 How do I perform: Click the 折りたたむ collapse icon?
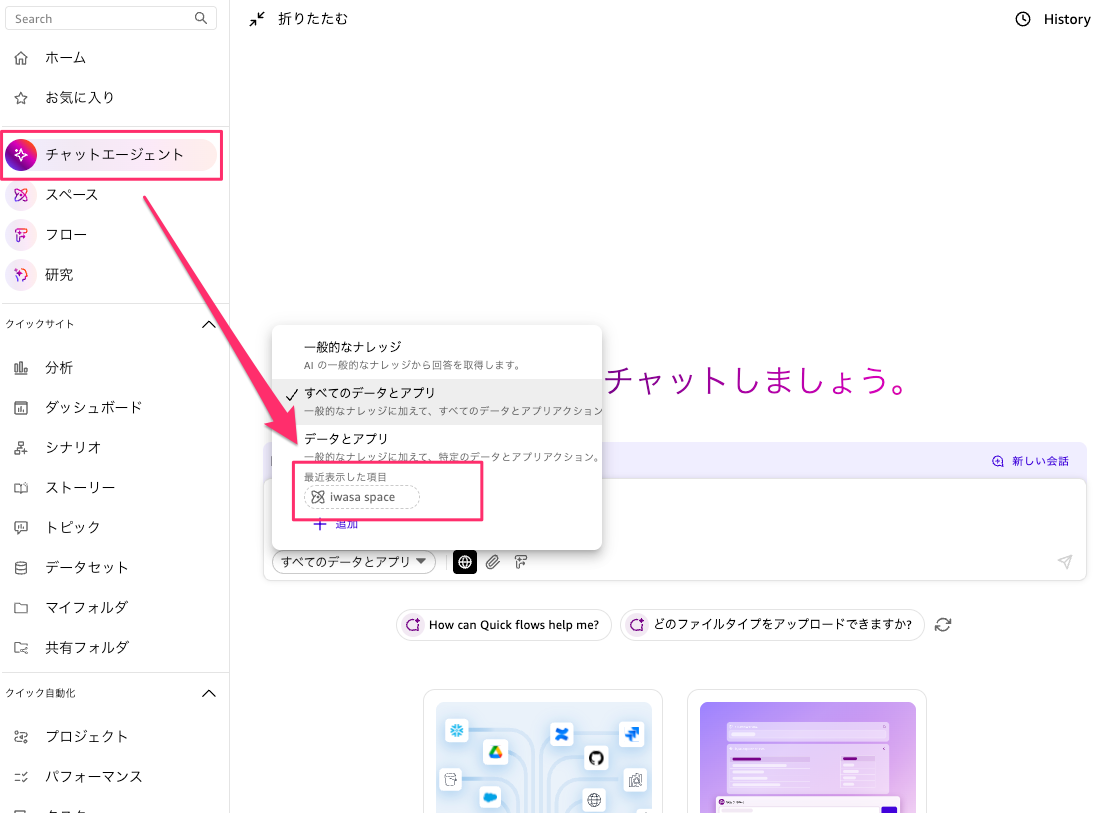pyautogui.click(x=258, y=19)
